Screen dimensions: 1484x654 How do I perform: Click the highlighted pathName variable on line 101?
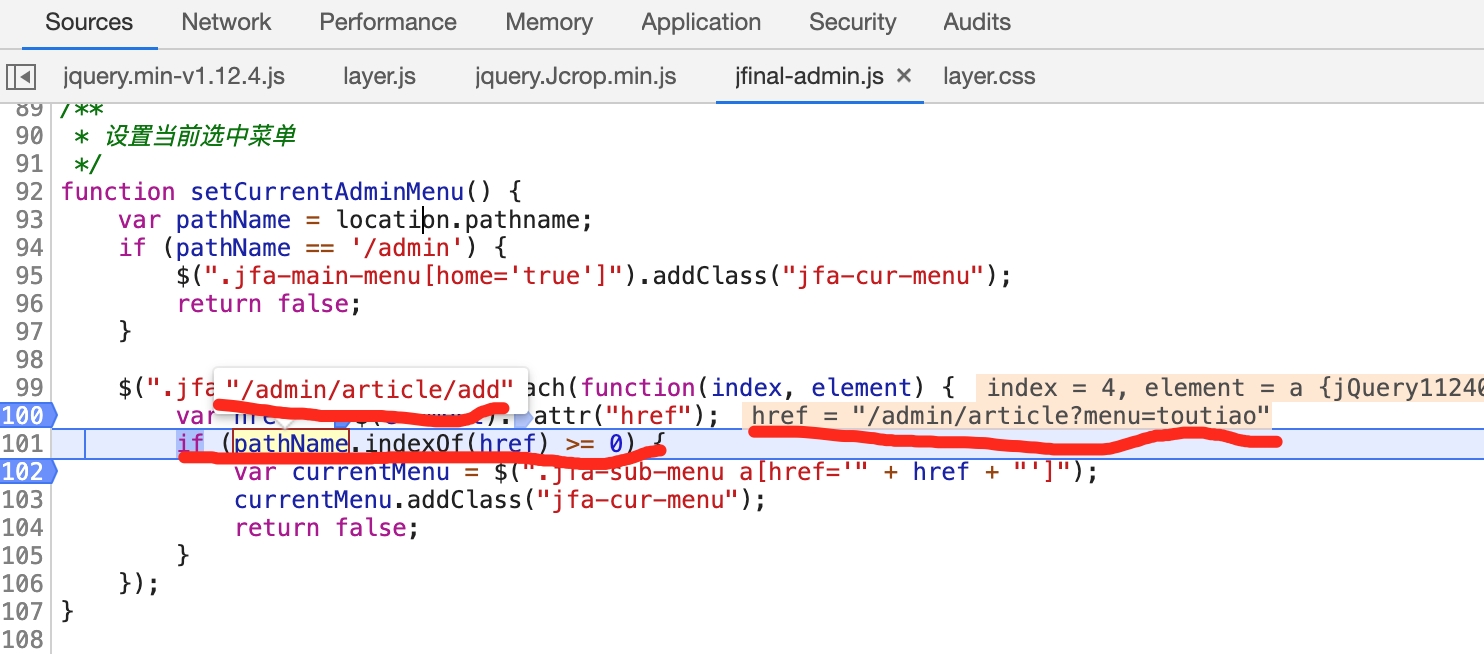coord(291,443)
